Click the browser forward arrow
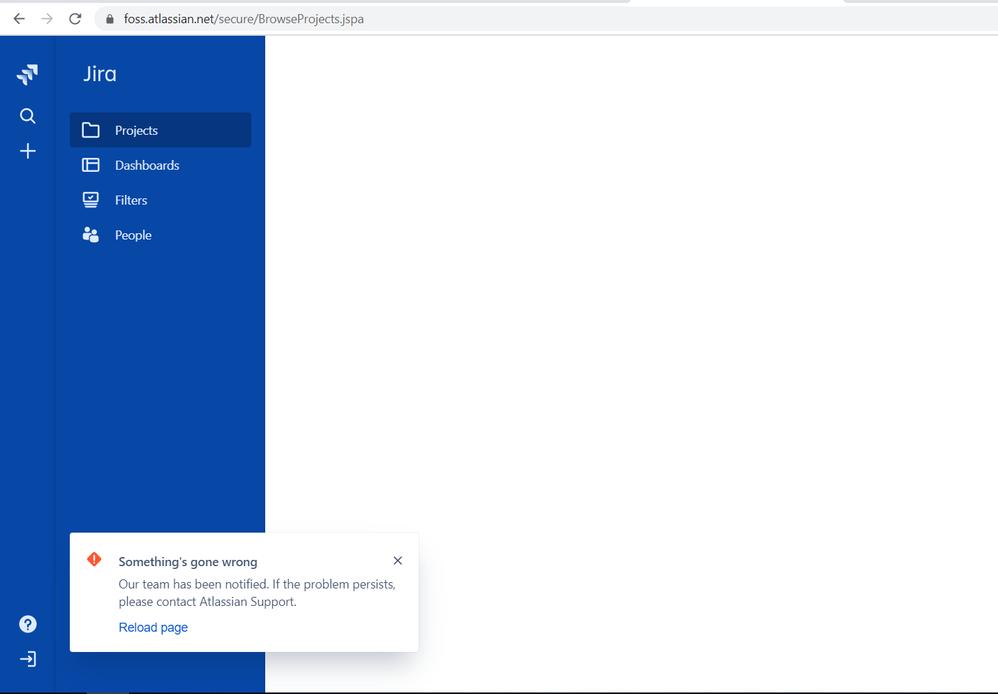 [x=47, y=18]
